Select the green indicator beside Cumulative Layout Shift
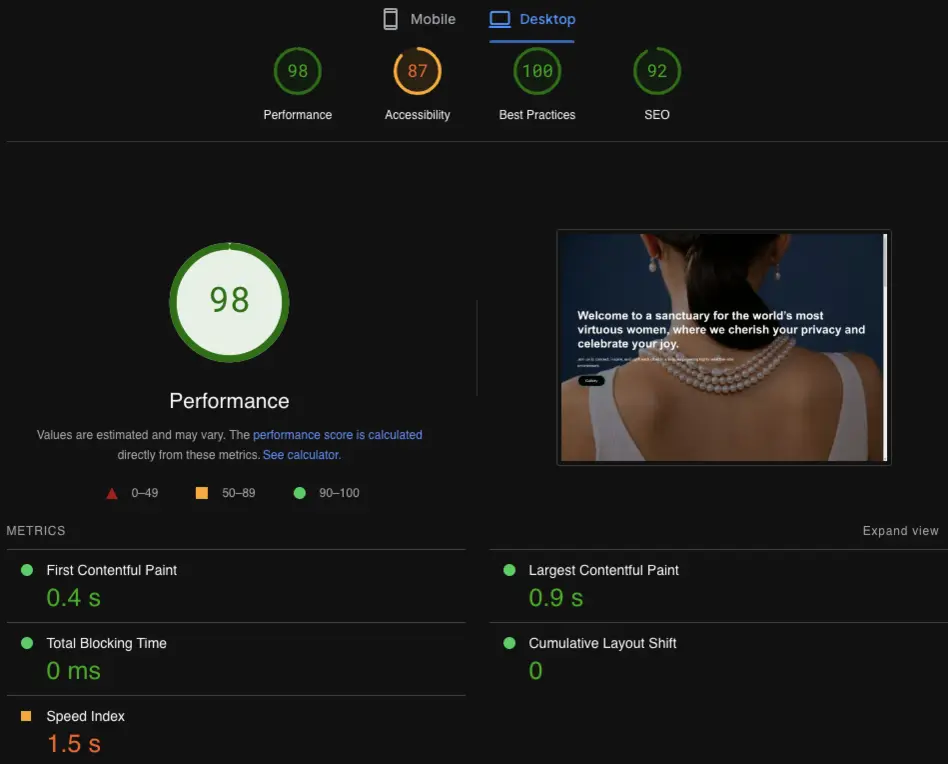948x764 pixels. [510, 643]
